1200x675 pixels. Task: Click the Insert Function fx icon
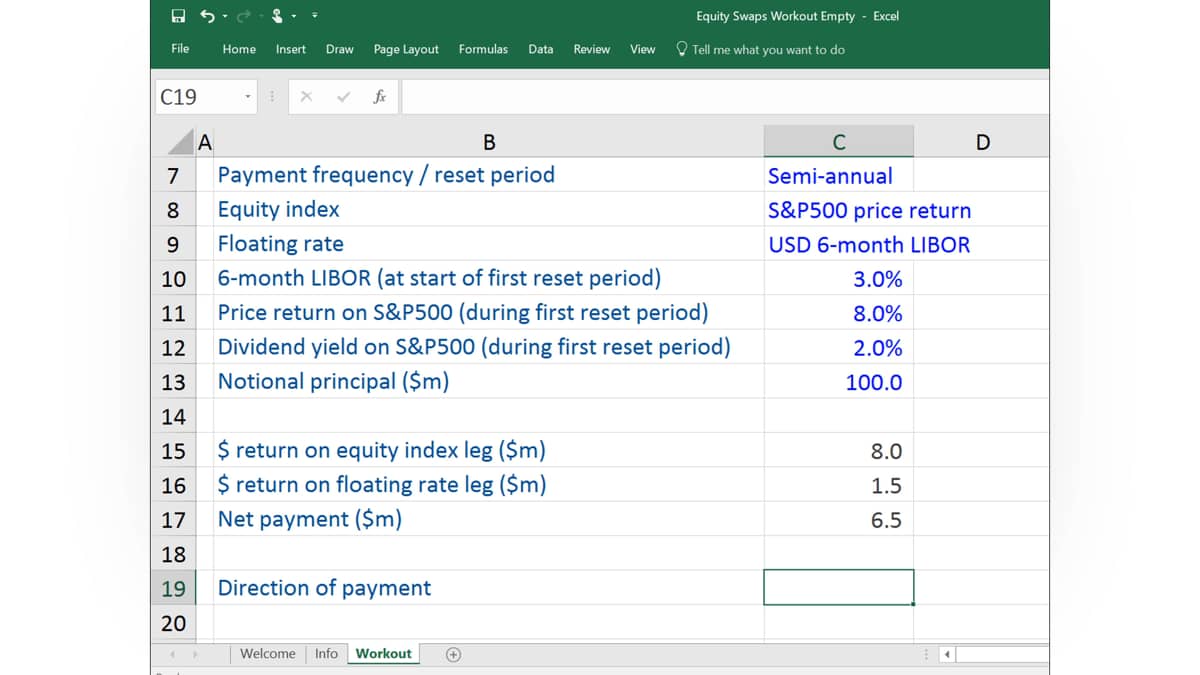(x=380, y=97)
